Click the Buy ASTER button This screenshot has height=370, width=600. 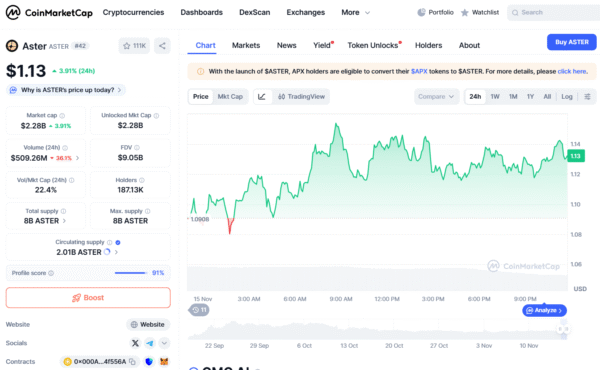pyautogui.click(x=572, y=42)
